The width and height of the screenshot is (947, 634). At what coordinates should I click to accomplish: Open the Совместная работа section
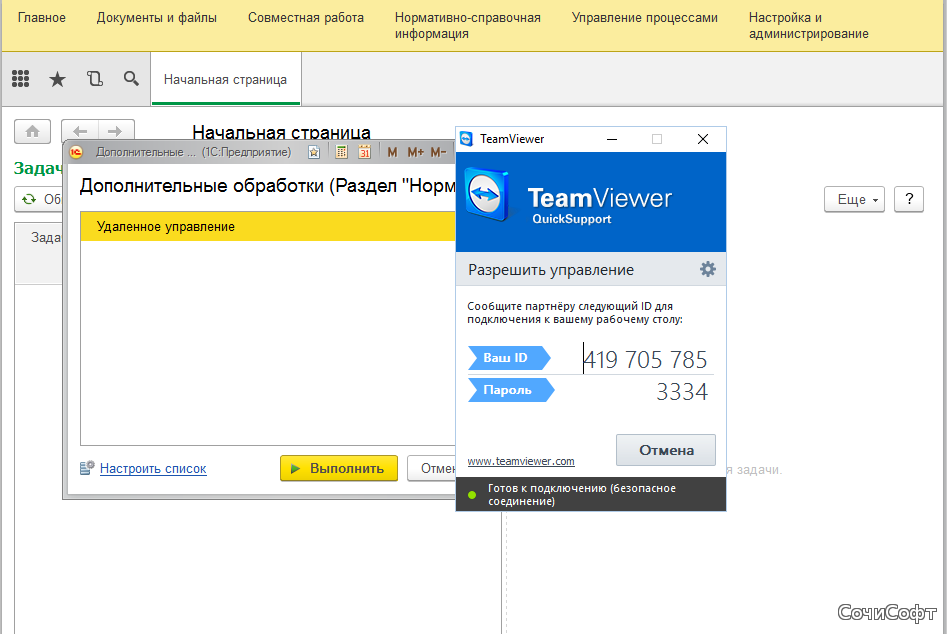(x=306, y=18)
